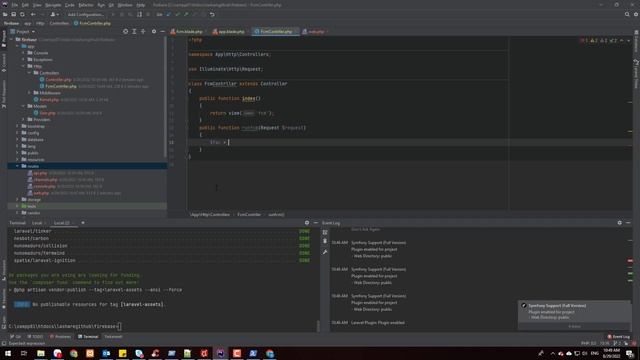
Task: Open web.php under the routes folder
Action: (41, 193)
